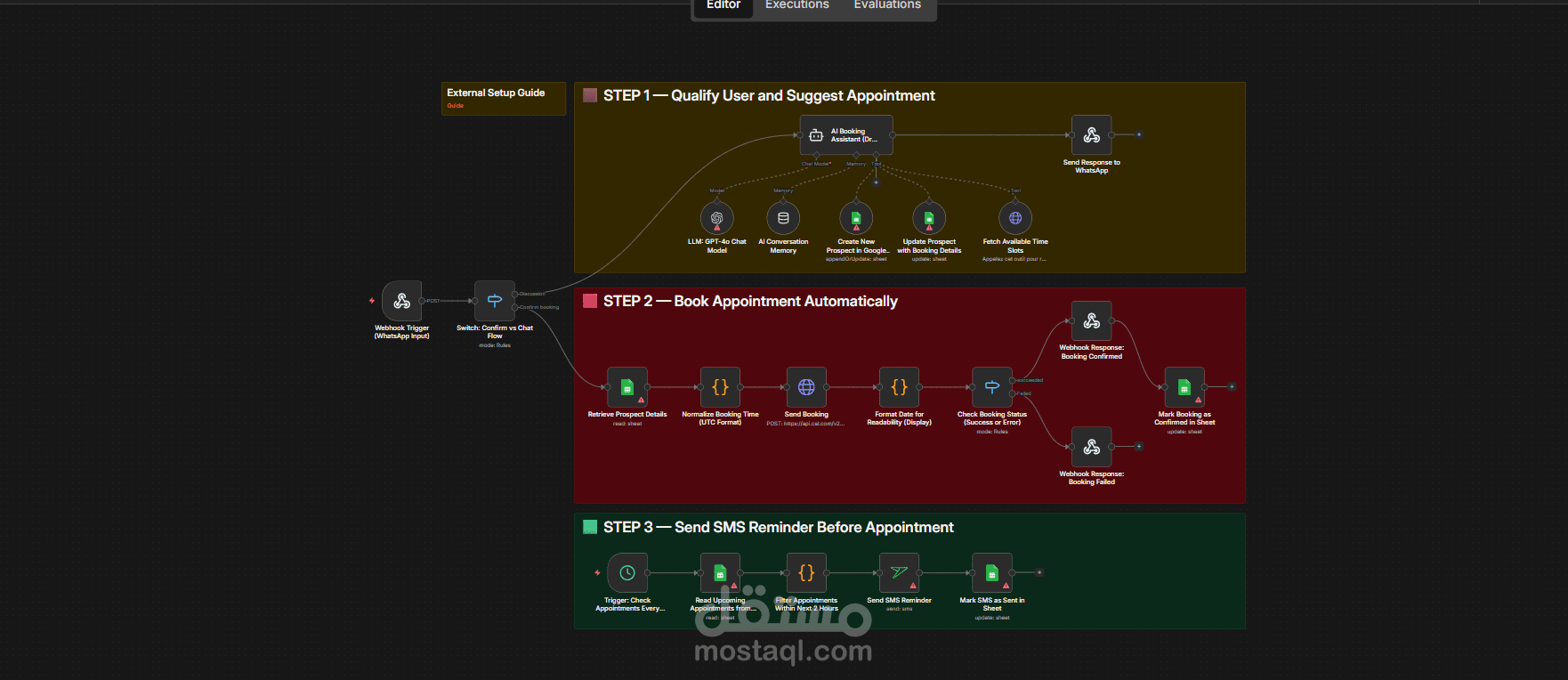Viewport: 1568px width, 680px height.
Task: Open the Evaluations tab
Action: tap(887, 5)
